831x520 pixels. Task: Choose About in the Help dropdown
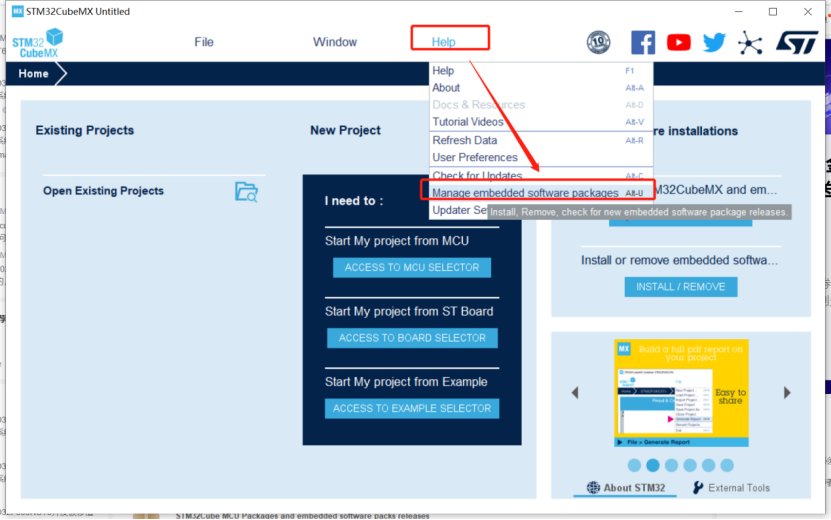541,87
